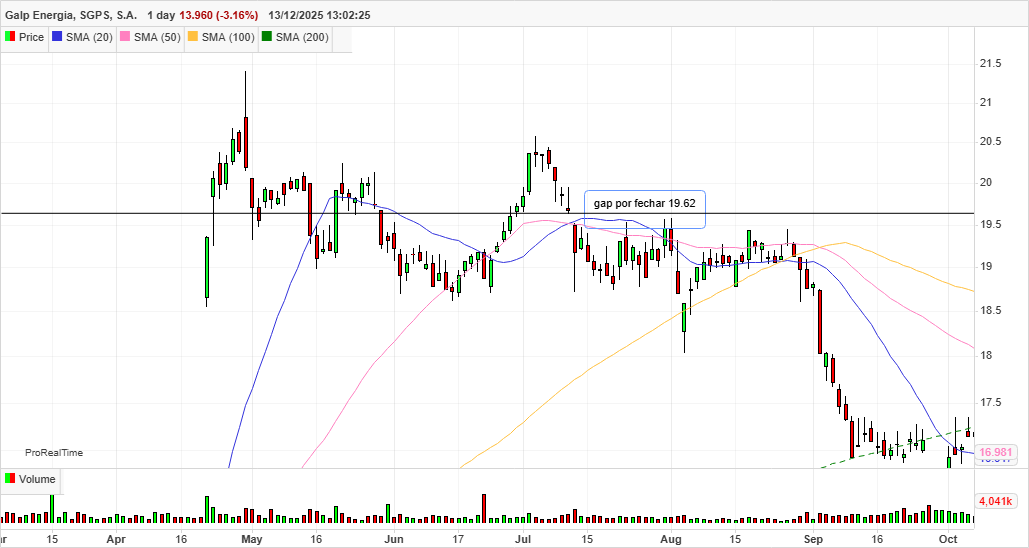Select the SMA (200) legend entry

[295, 37]
